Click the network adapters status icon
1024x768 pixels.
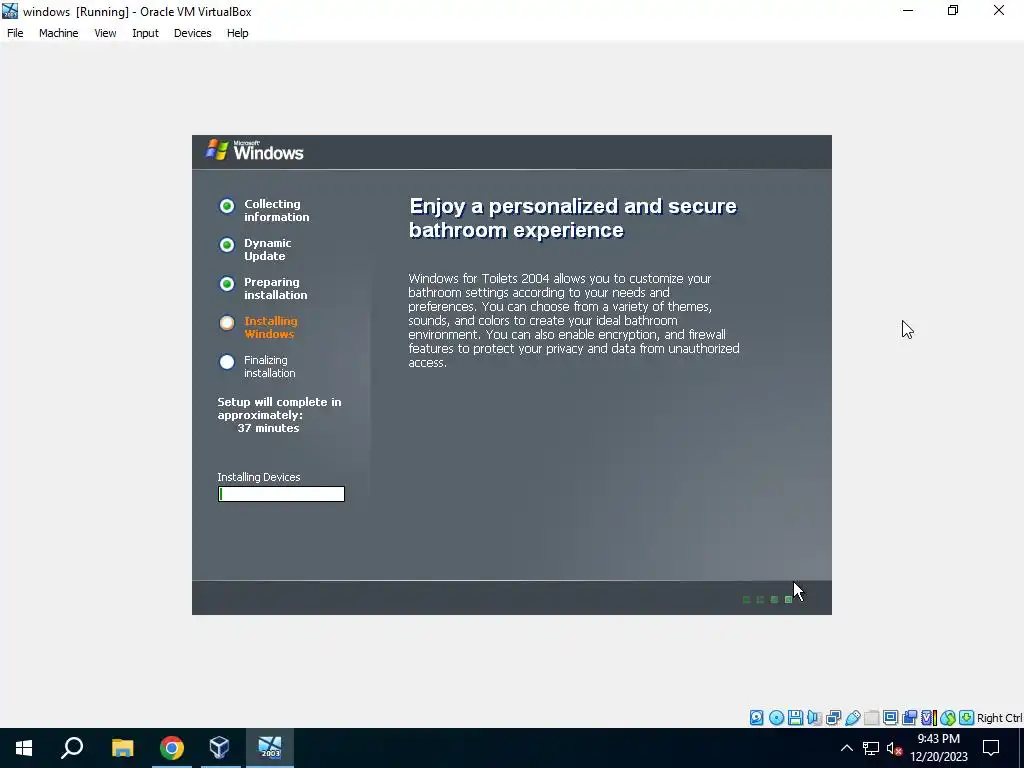point(833,718)
